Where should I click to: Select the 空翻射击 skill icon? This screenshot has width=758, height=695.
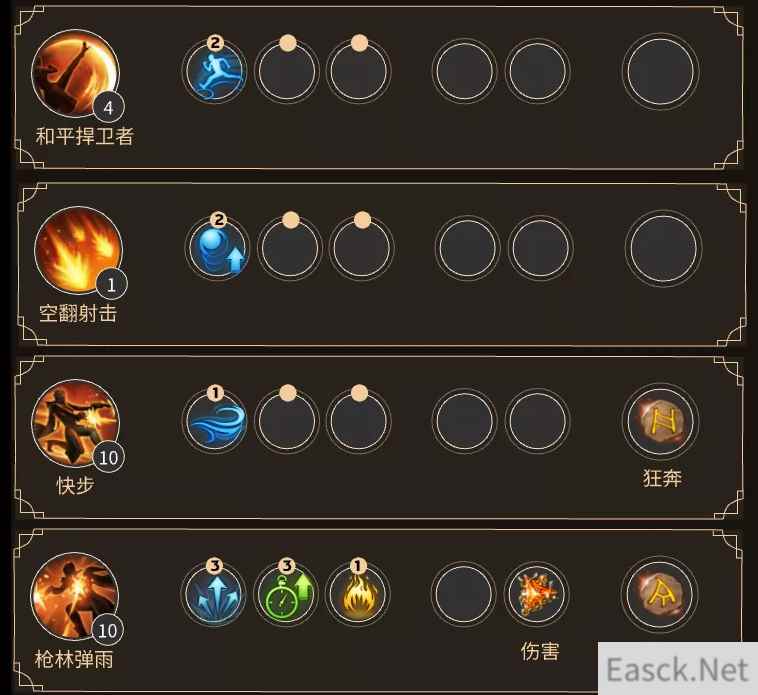click(78, 250)
